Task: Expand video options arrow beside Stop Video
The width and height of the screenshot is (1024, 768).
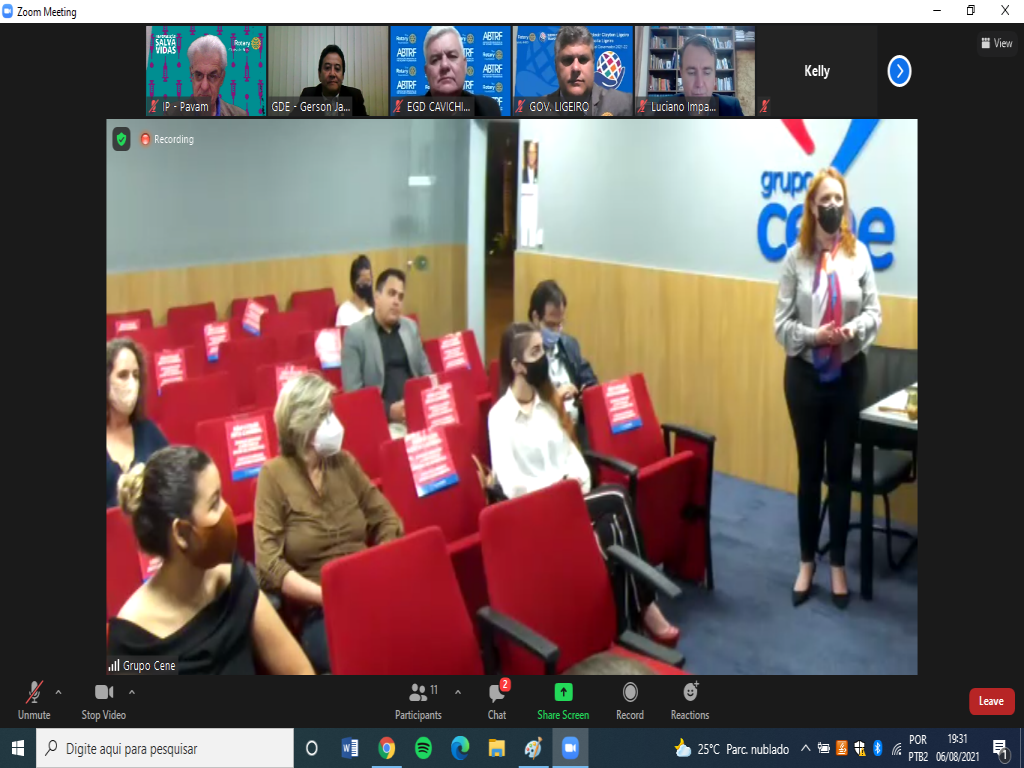Action: [x=132, y=691]
